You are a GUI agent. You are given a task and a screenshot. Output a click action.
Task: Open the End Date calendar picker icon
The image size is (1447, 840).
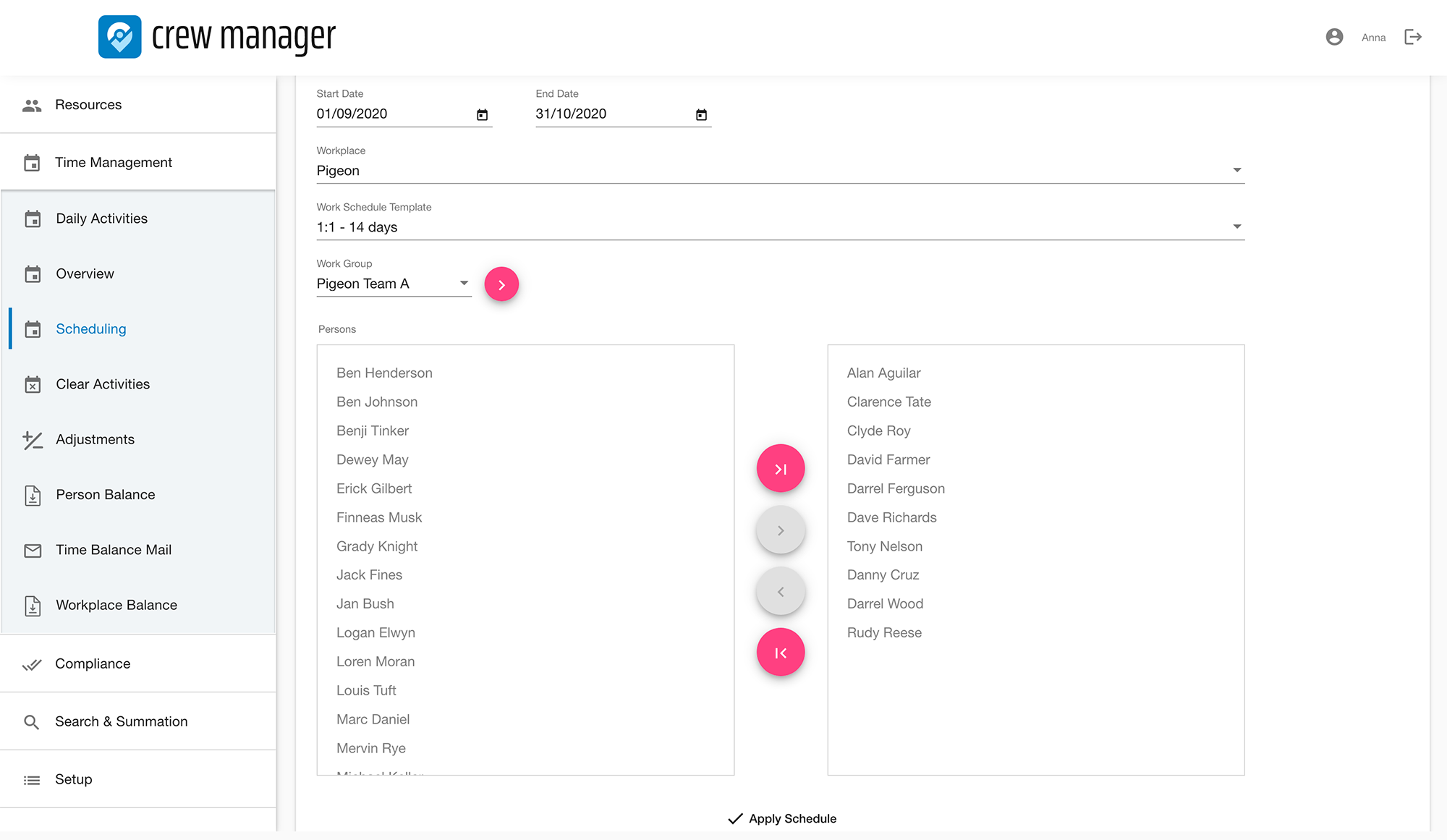(701, 114)
